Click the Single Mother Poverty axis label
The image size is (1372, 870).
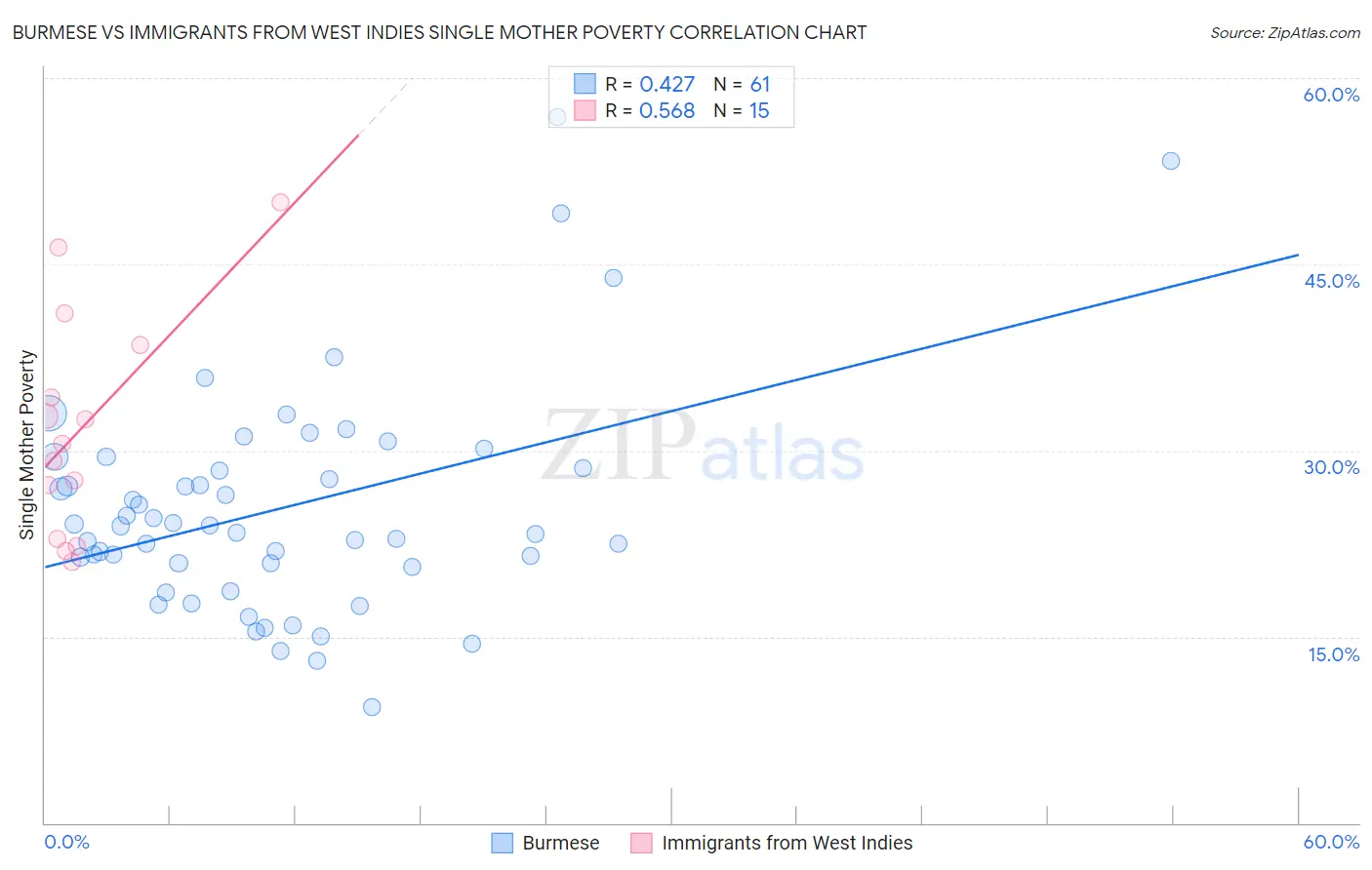click(x=27, y=445)
